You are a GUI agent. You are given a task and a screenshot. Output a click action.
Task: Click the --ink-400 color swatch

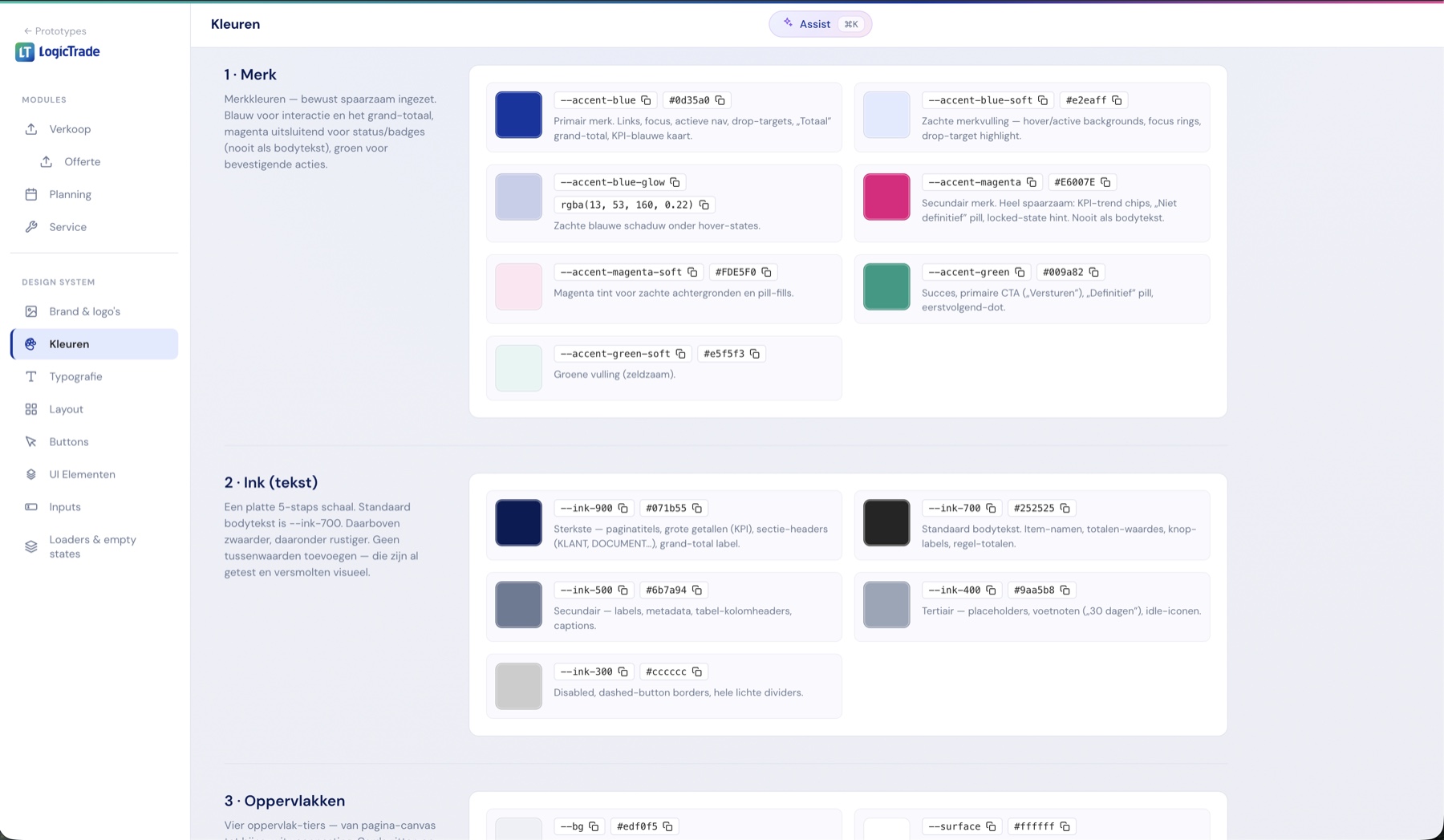tap(886, 604)
